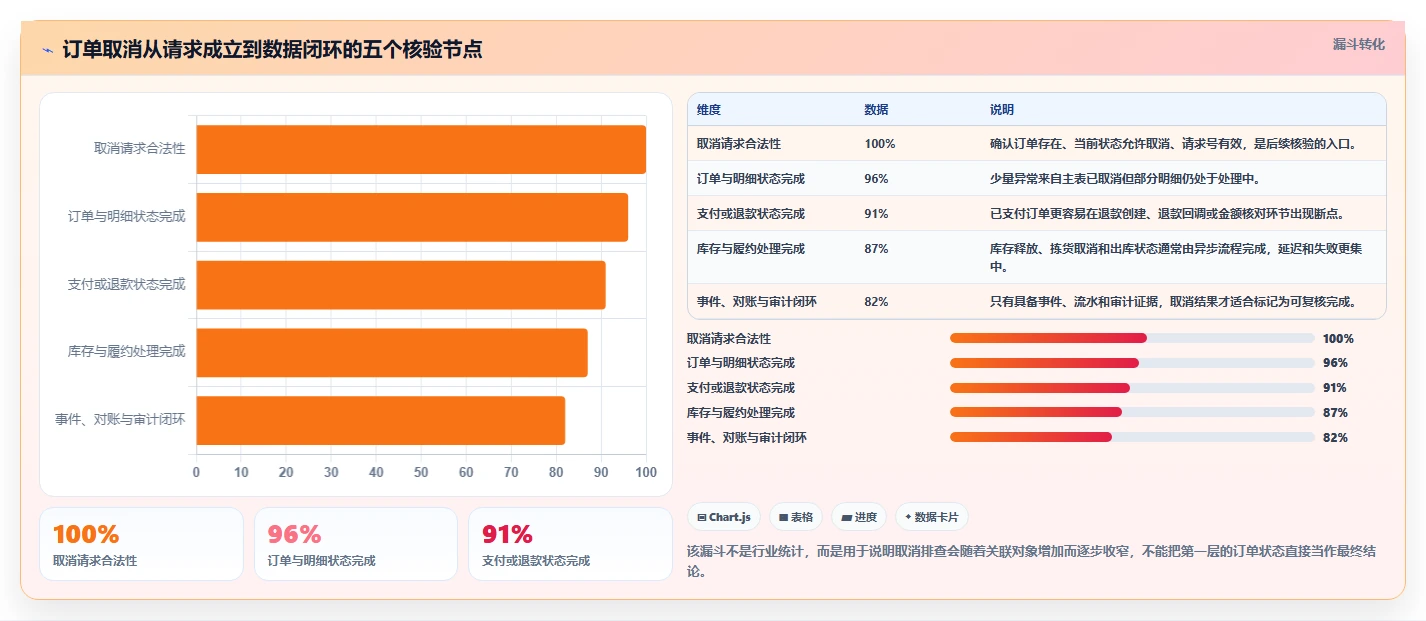Click the 87% value in the table
This screenshot has height=621, width=1426.
876,248
